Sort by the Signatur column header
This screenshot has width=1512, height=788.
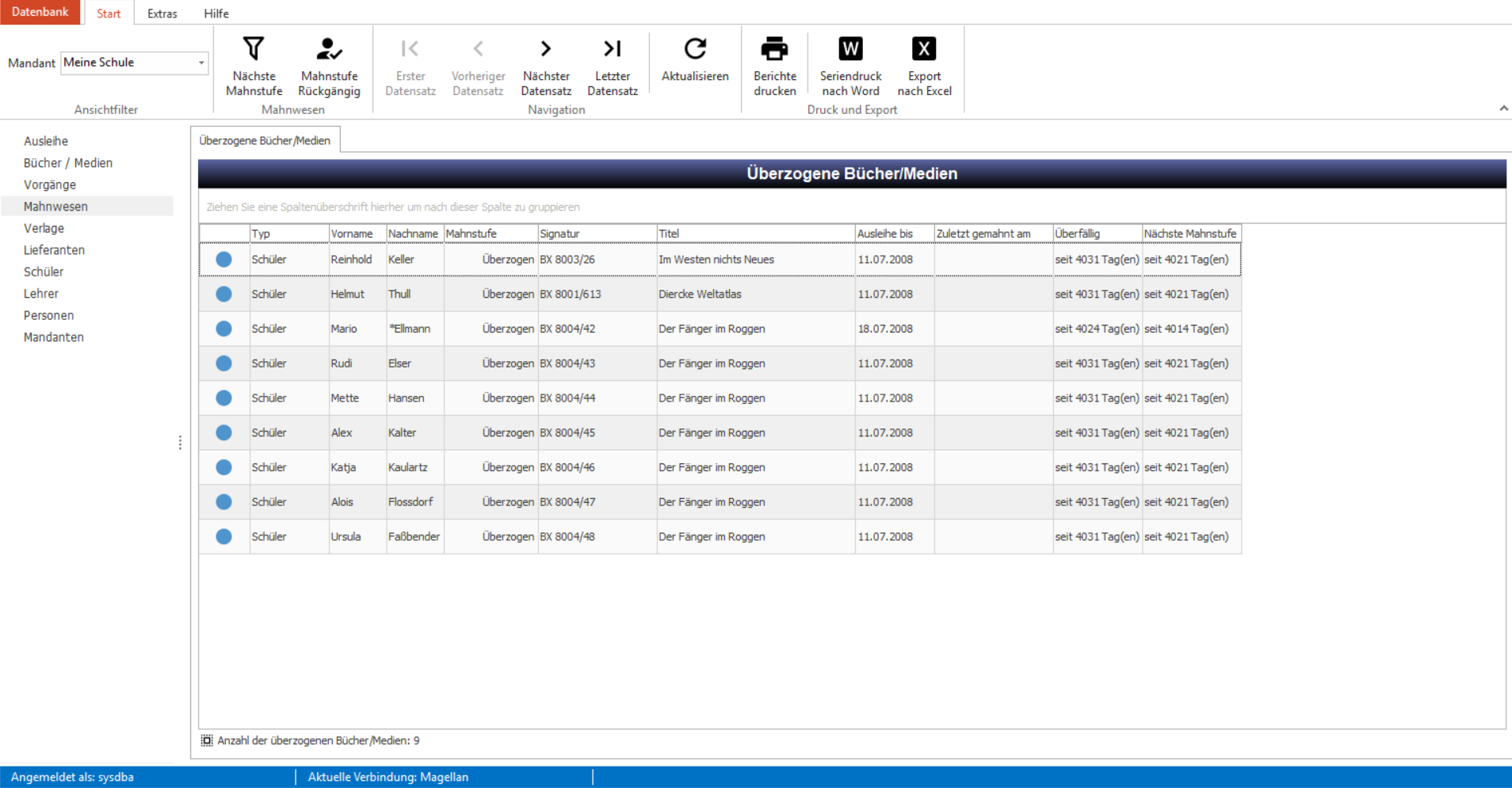[598, 234]
